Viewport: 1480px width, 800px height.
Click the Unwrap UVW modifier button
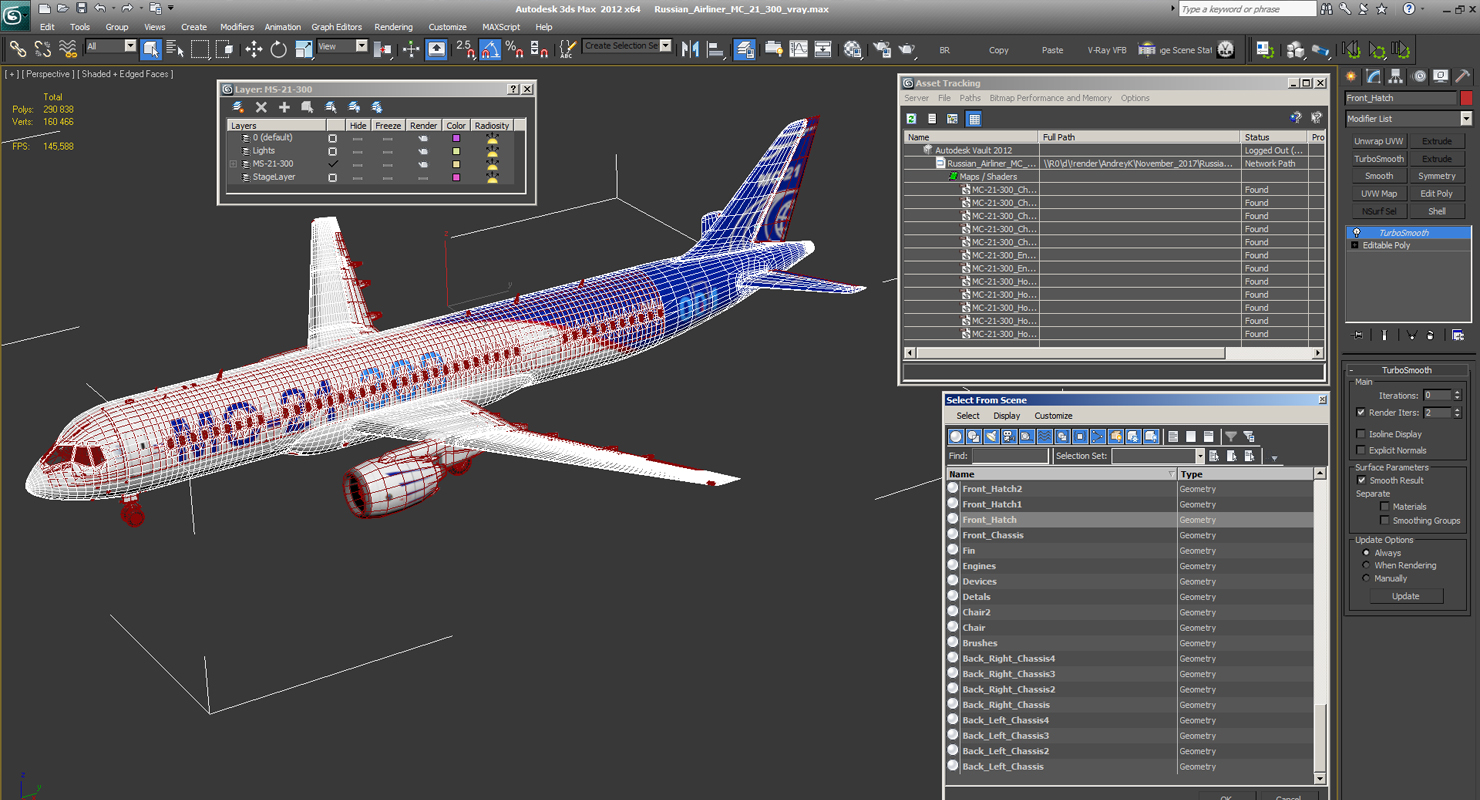point(1379,142)
